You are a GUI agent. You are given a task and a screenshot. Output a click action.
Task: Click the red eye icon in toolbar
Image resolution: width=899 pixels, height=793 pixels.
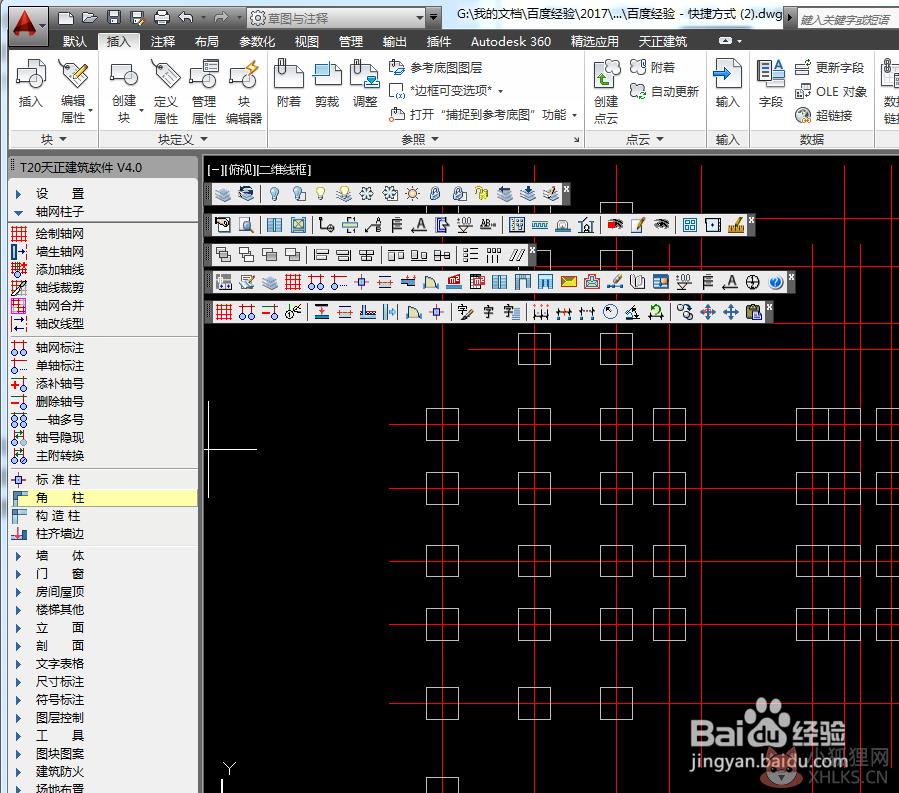click(x=615, y=225)
